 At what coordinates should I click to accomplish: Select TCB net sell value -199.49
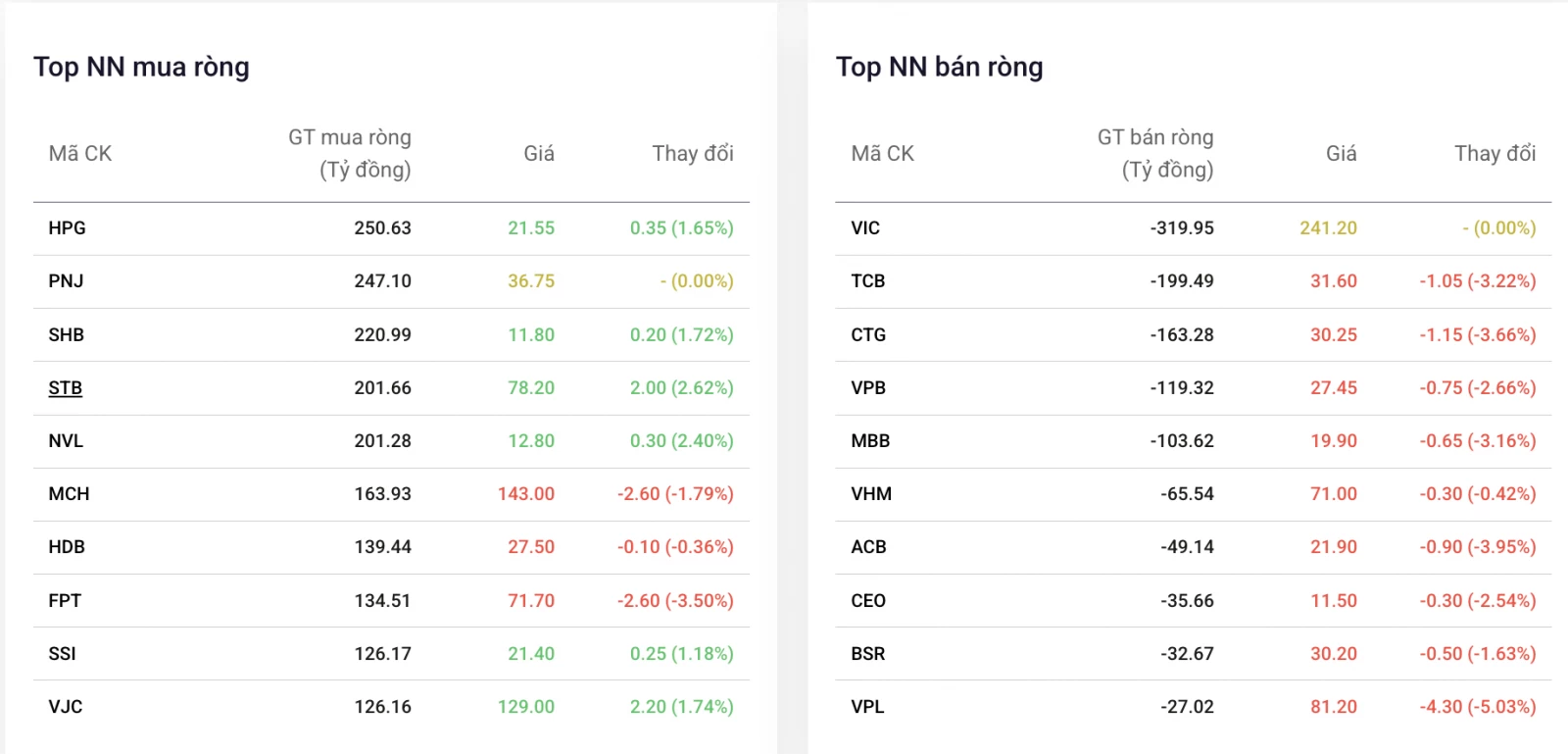click(1182, 281)
